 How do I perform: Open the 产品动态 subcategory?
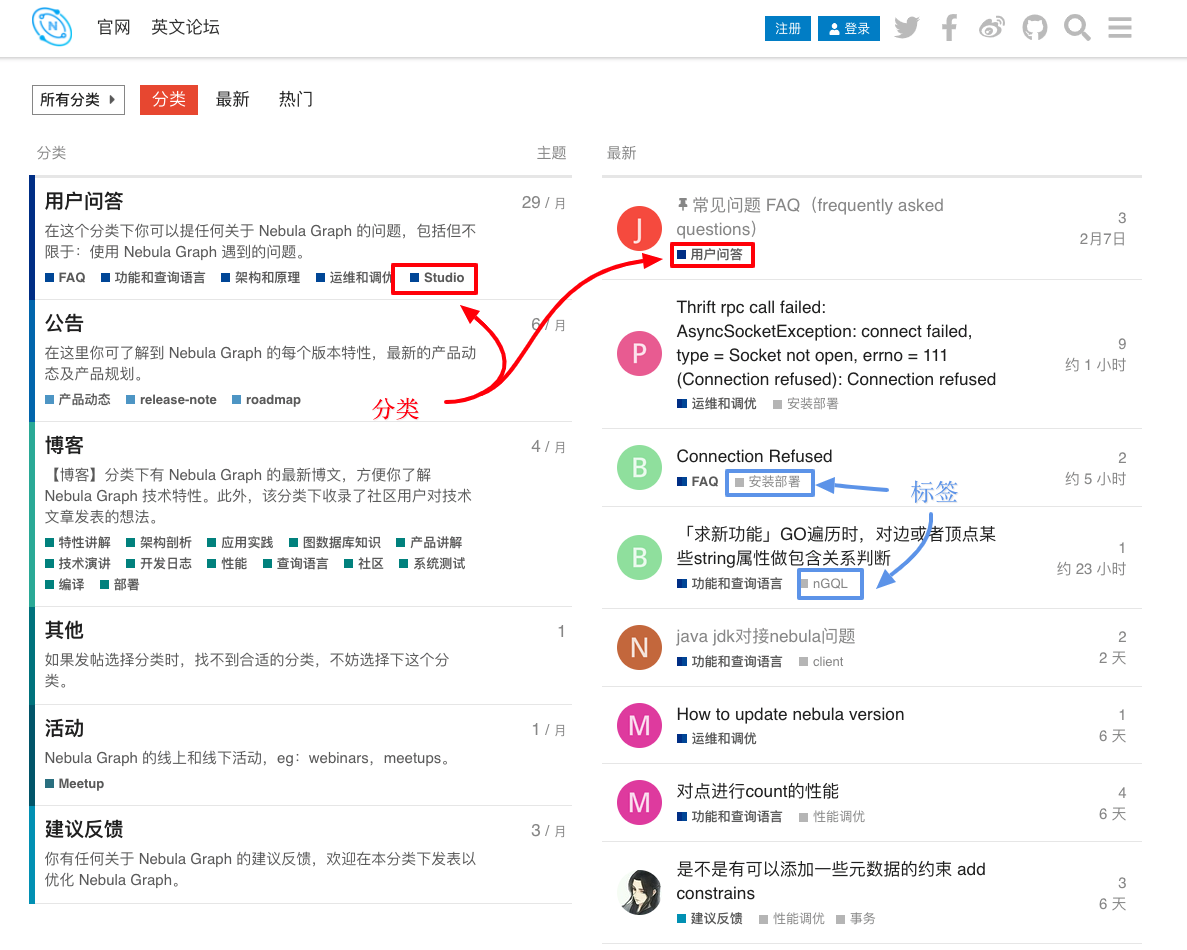click(x=77, y=400)
